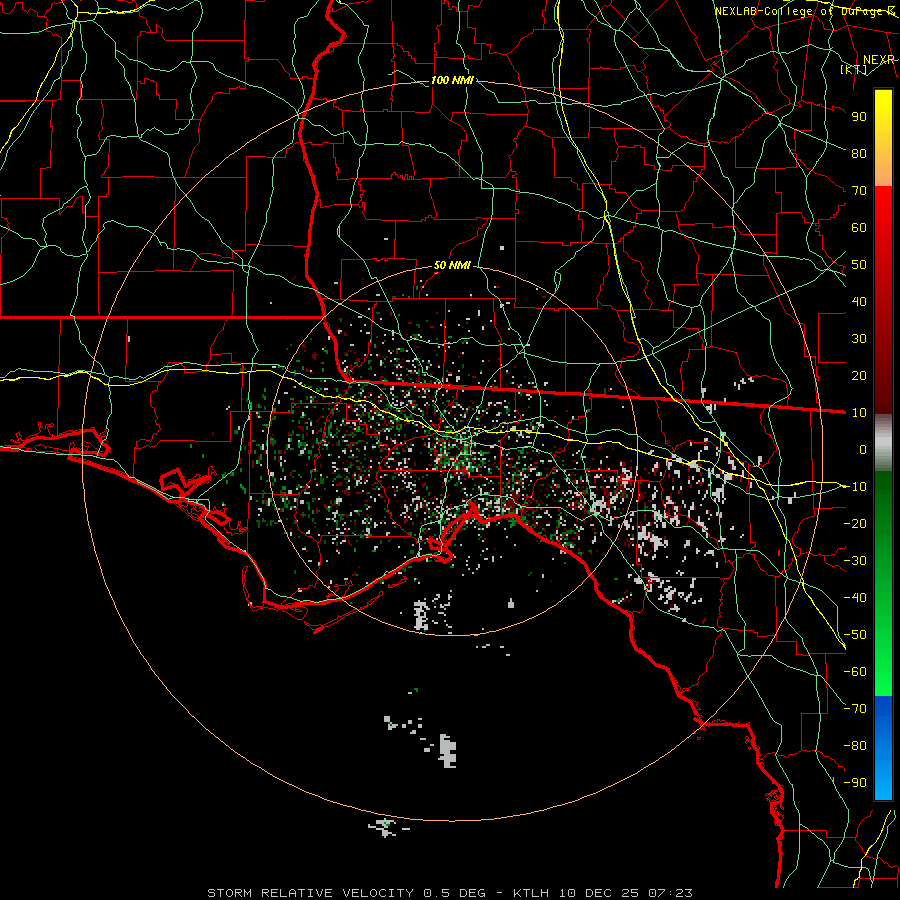Click the 80 value on the color scale
The image size is (900, 900).
pos(859,153)
